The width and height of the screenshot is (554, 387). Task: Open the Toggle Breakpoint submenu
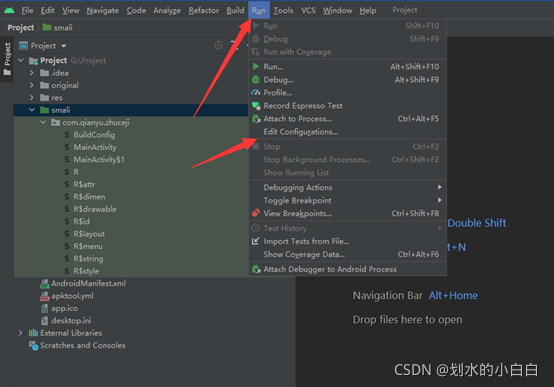coord(348,200)
